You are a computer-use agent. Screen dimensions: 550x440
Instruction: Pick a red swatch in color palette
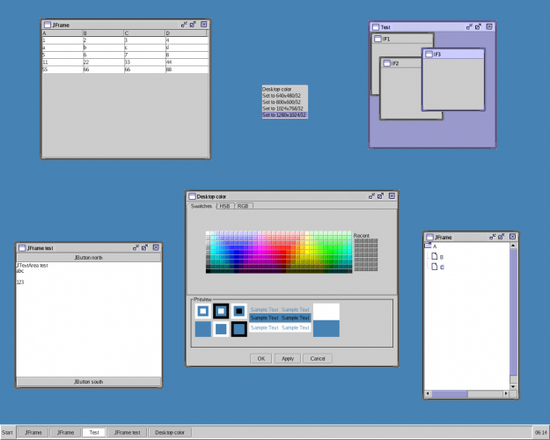click(x=283, y=252)
